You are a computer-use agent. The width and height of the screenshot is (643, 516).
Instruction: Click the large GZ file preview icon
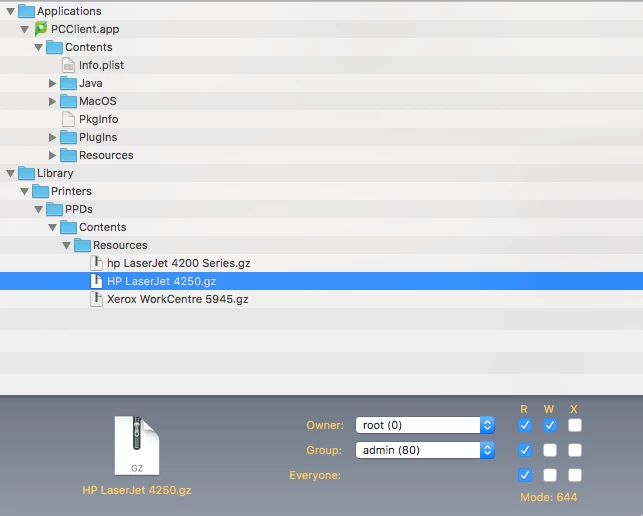[137, 445]
